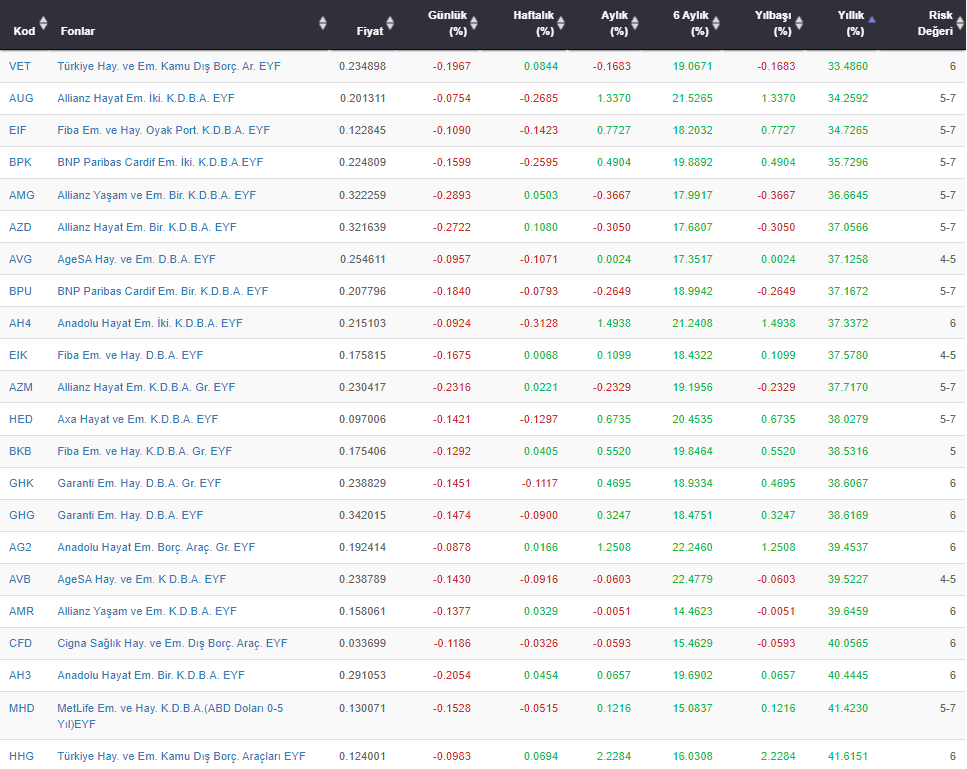Open Axa Hayat ve Em. K.D.B.A. EYF
Viewport: 967px width, 769px height.
tap(138, 420)
